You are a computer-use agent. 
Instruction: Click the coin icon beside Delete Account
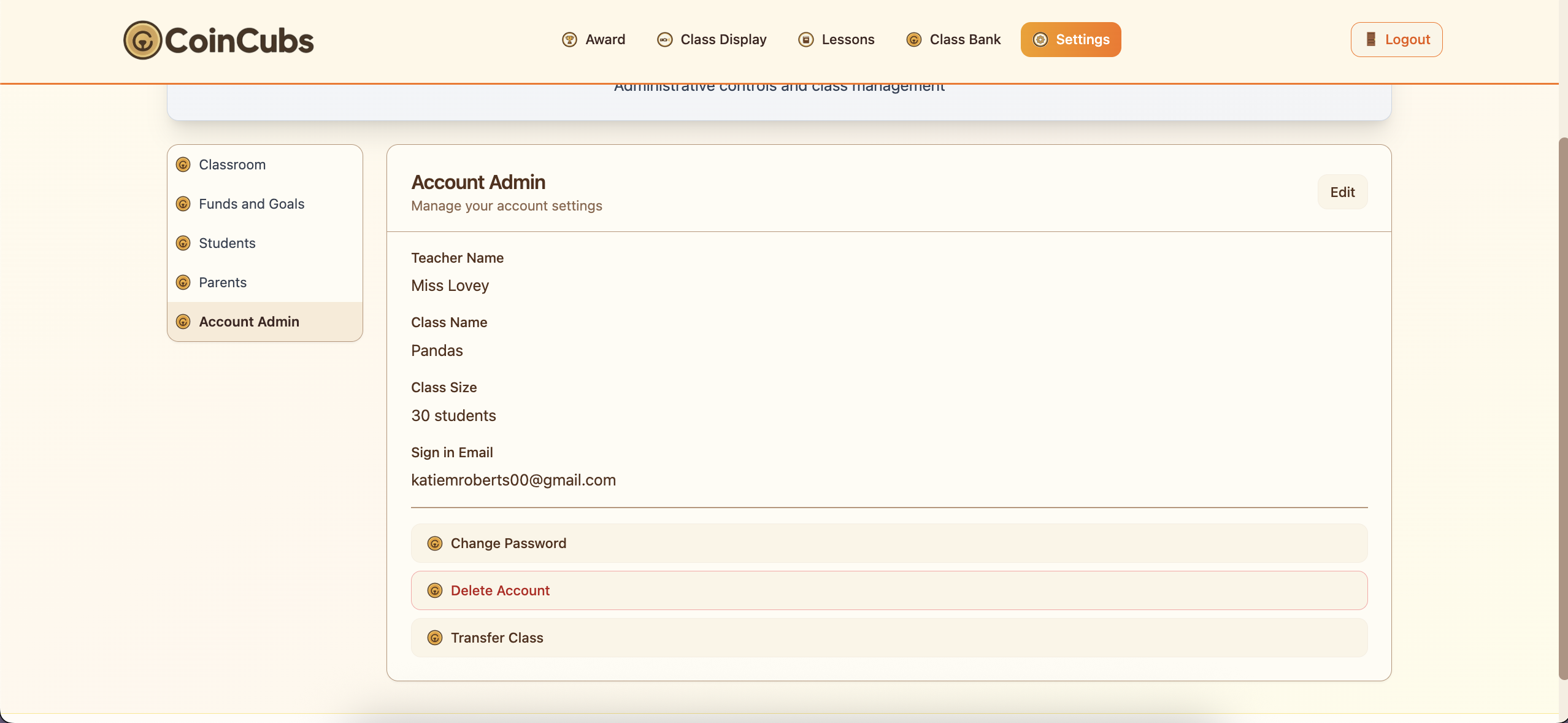[x=434, y=590]
